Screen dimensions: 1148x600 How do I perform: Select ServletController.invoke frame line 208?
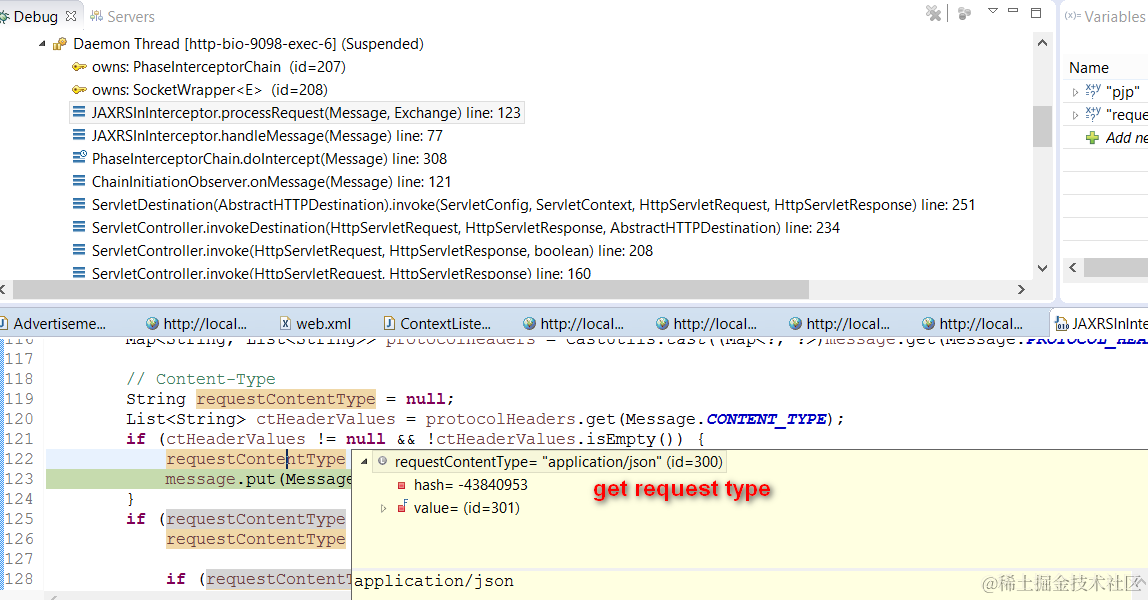(372, 251)
